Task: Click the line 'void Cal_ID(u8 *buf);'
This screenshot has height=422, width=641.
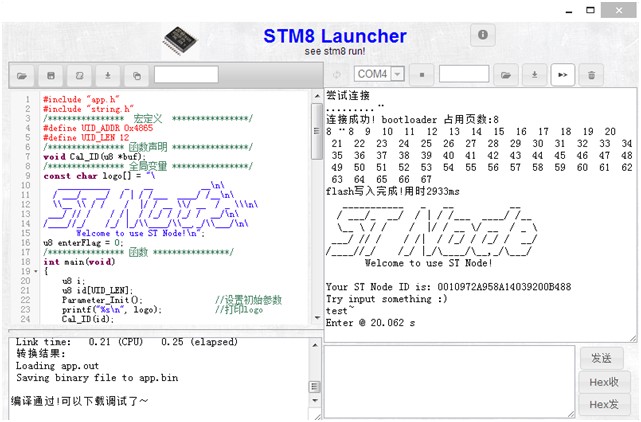Action: click(94, 157)
